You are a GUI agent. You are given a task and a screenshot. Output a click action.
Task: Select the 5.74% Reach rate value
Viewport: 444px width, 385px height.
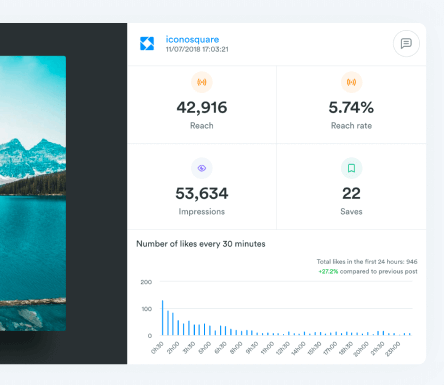click(x=351, y=108)
